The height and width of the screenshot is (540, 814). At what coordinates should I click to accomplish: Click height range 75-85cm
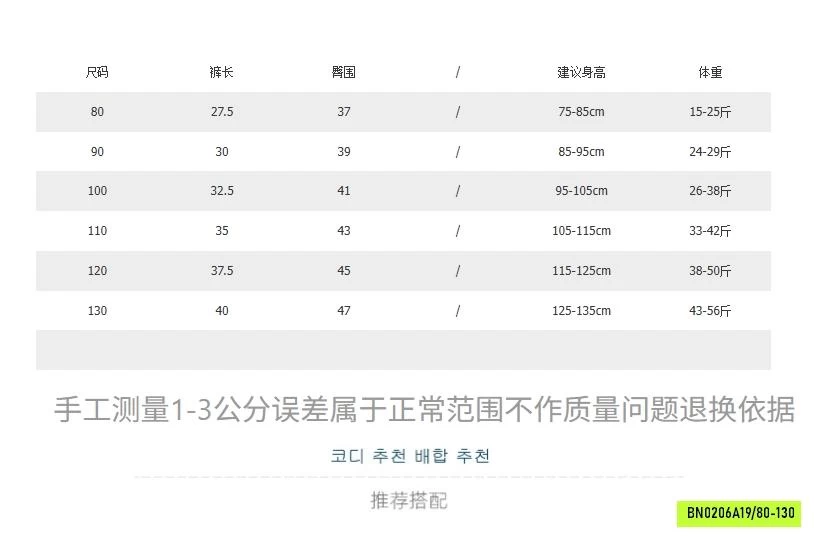point(581,112)
